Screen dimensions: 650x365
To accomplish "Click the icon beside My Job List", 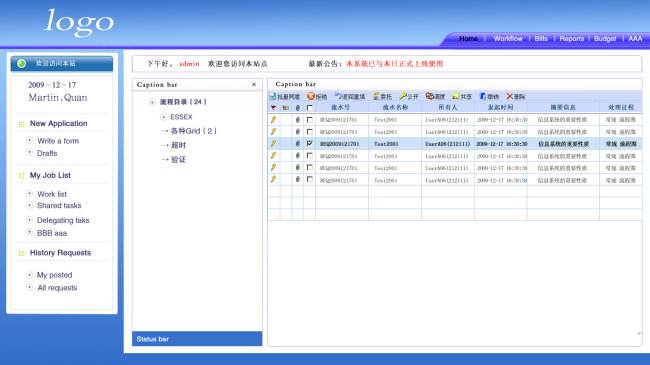I will coord(22,176).
